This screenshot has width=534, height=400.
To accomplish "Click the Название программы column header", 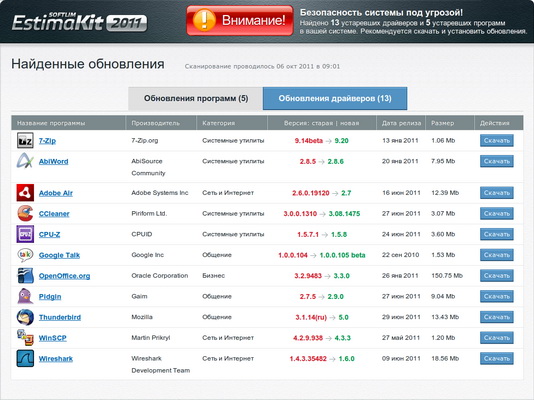I will [51, 123].
